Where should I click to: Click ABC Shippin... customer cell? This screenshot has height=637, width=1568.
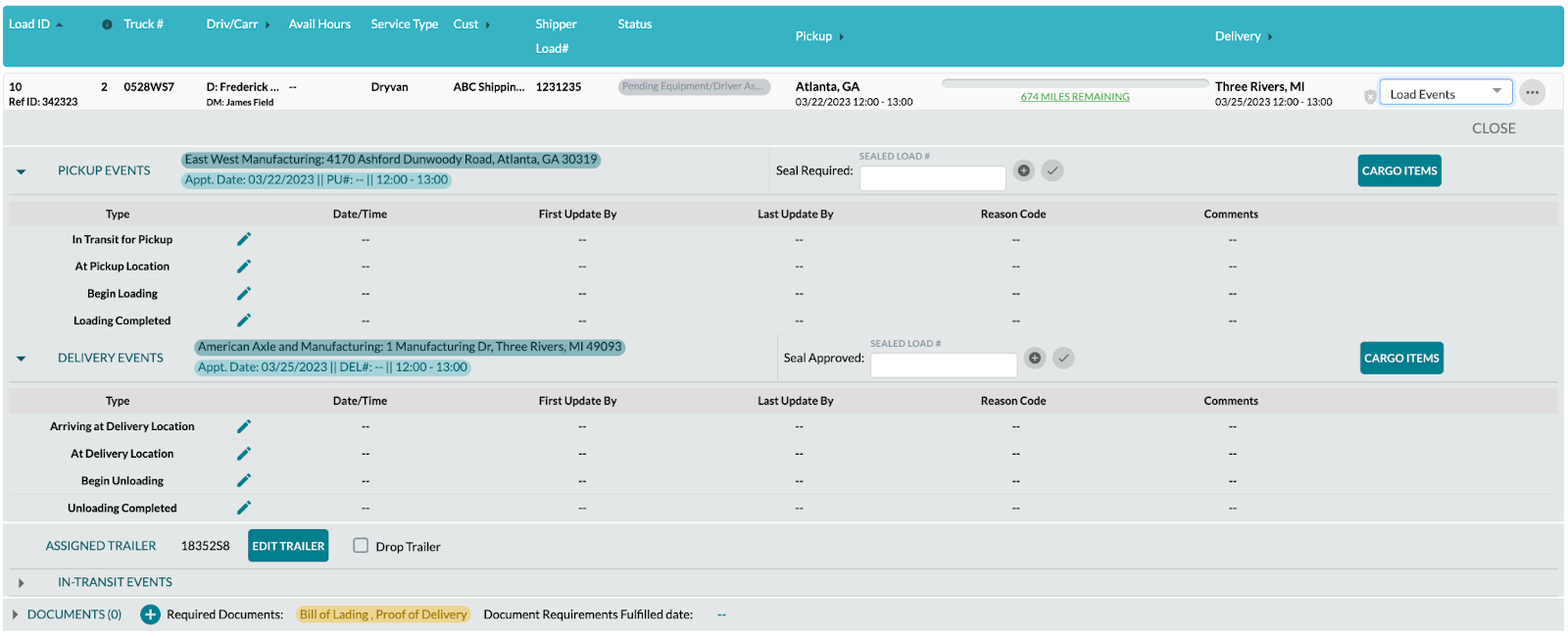coord(488,87)
